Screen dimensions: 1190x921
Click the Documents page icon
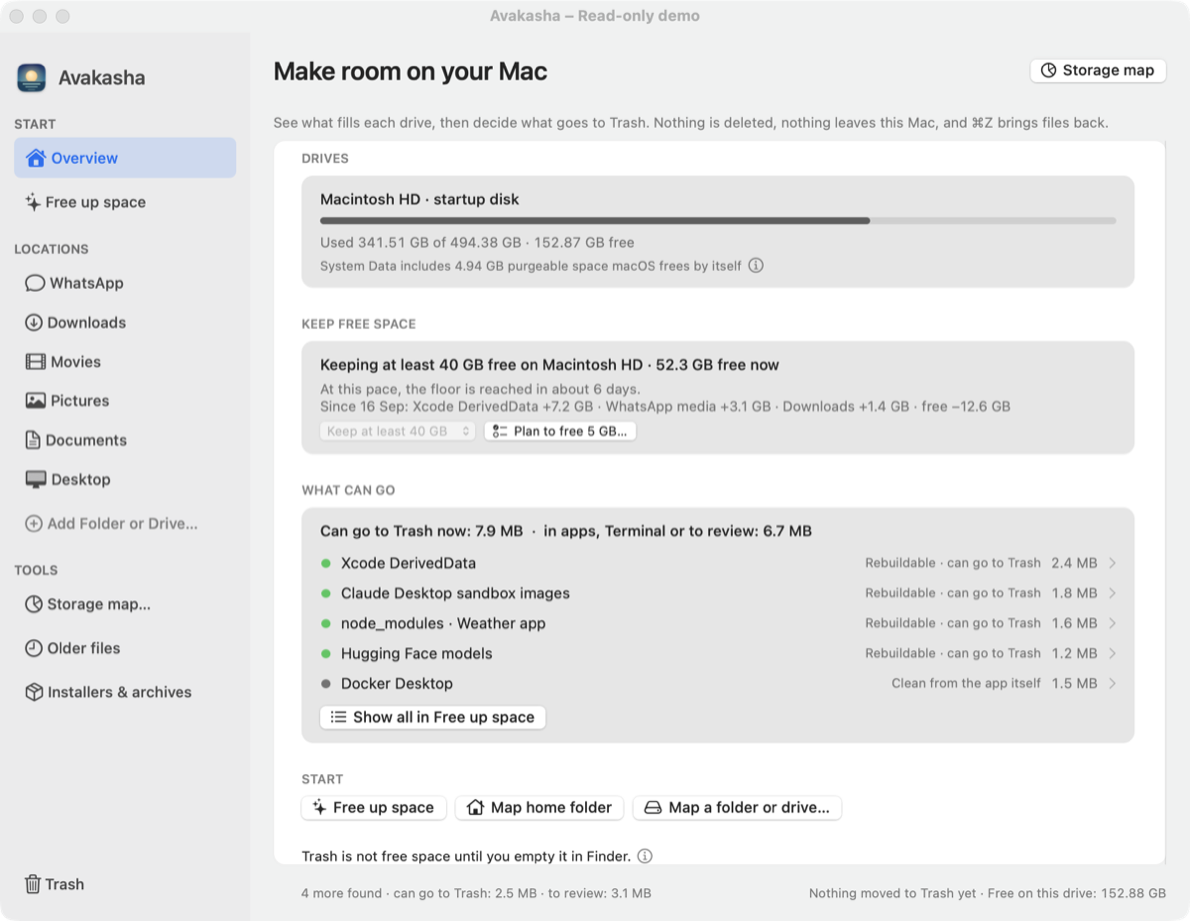coord(33,440)
